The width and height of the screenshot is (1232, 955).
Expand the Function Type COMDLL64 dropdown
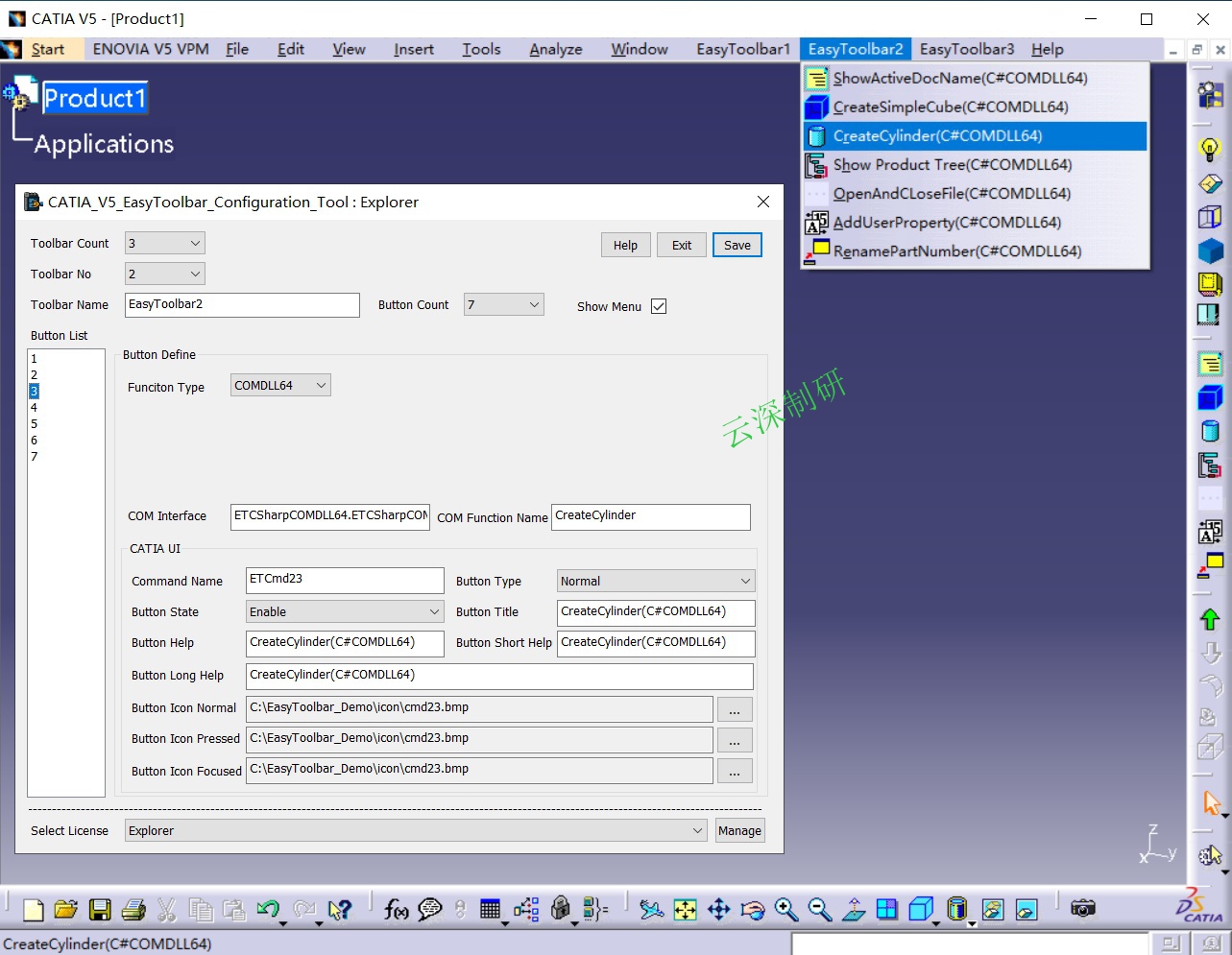click(x=280, y=386)
